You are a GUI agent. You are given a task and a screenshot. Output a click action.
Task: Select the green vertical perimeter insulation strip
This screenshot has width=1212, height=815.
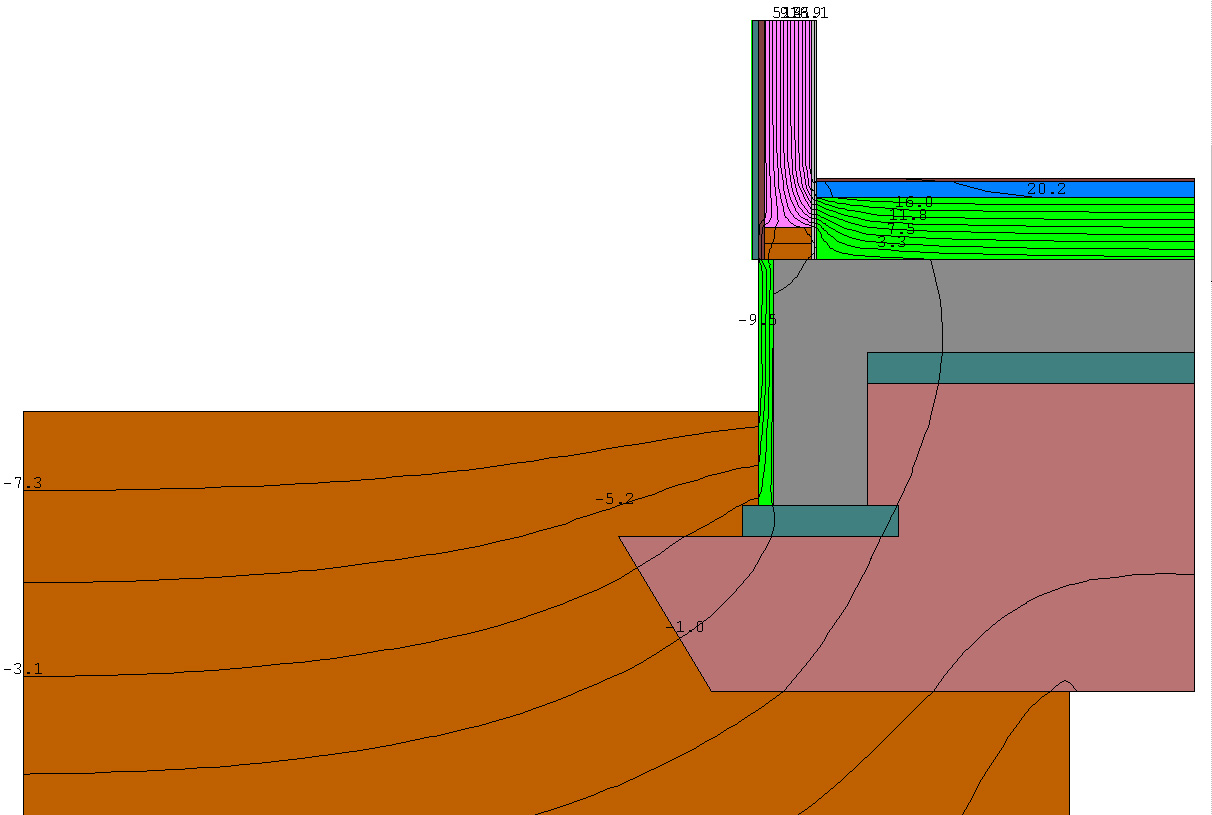tap(766, 400)
